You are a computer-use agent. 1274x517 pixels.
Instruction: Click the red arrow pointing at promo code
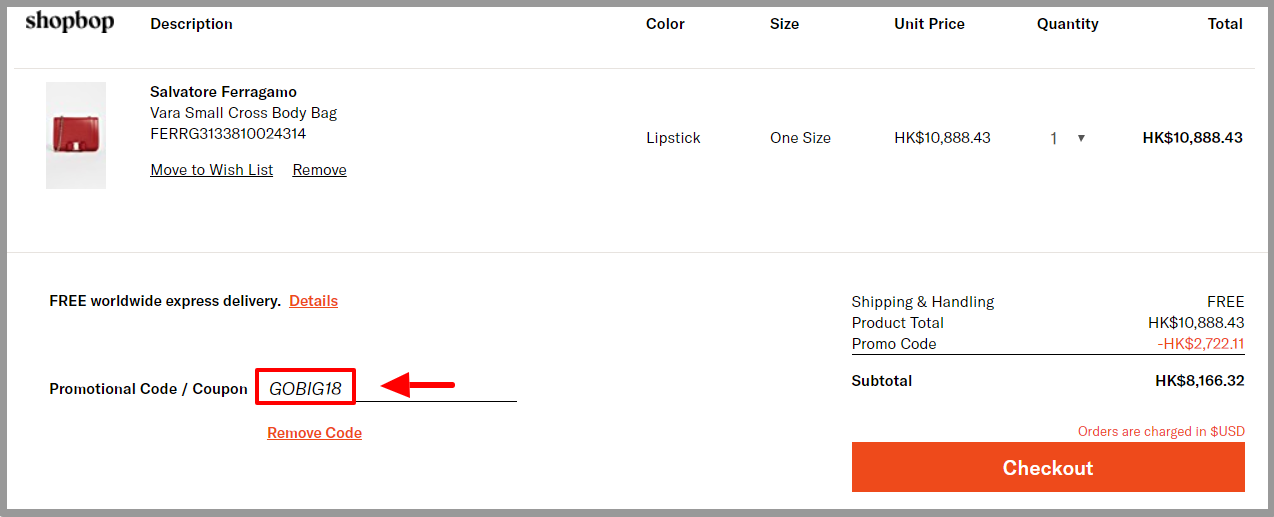(x=418, y=385)
